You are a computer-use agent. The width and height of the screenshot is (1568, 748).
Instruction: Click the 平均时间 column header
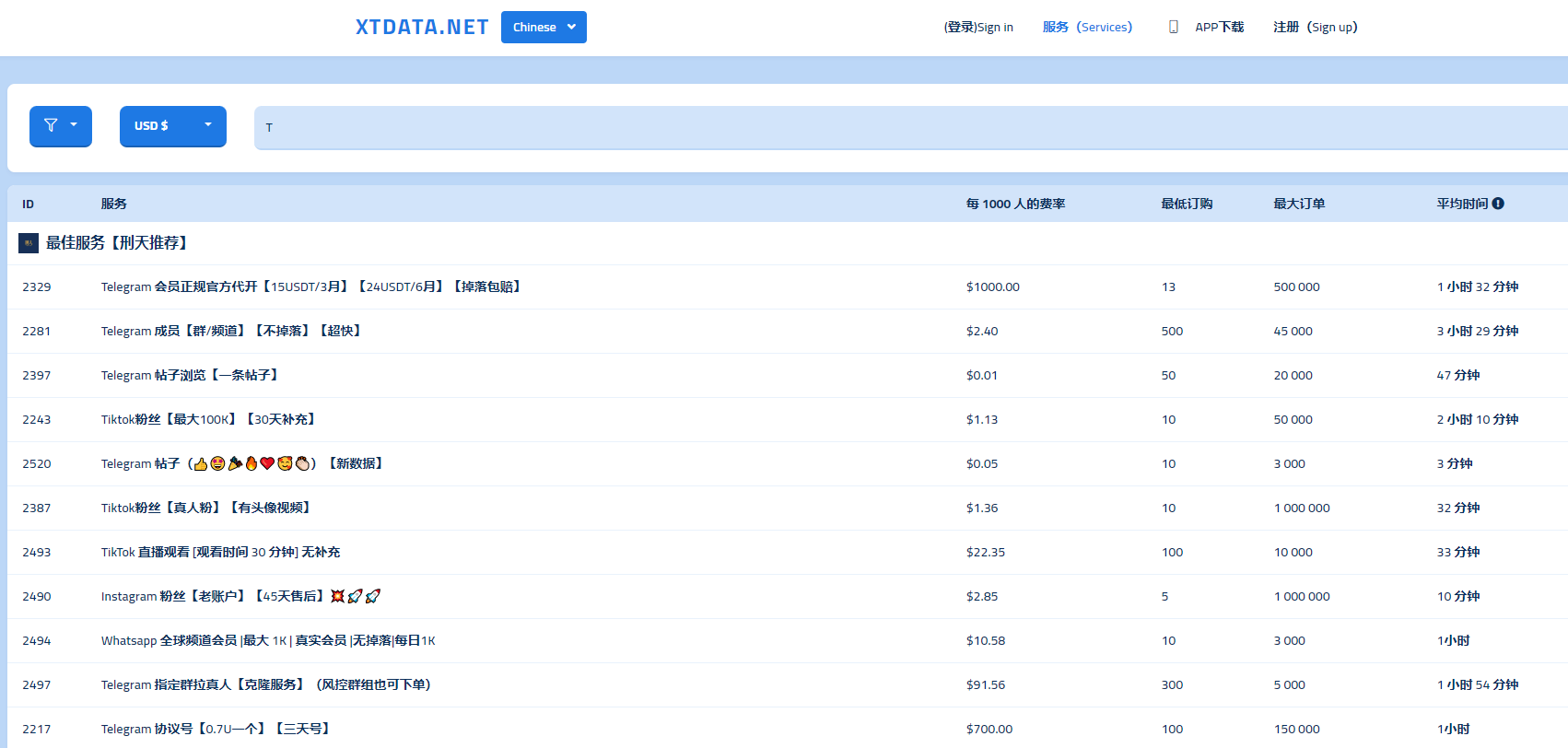pyautogui.click(x=1462, y=204)
